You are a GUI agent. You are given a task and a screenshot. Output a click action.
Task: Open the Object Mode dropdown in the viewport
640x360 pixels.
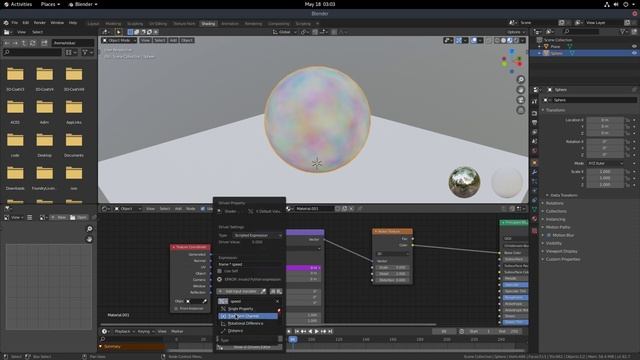point(119,40)
